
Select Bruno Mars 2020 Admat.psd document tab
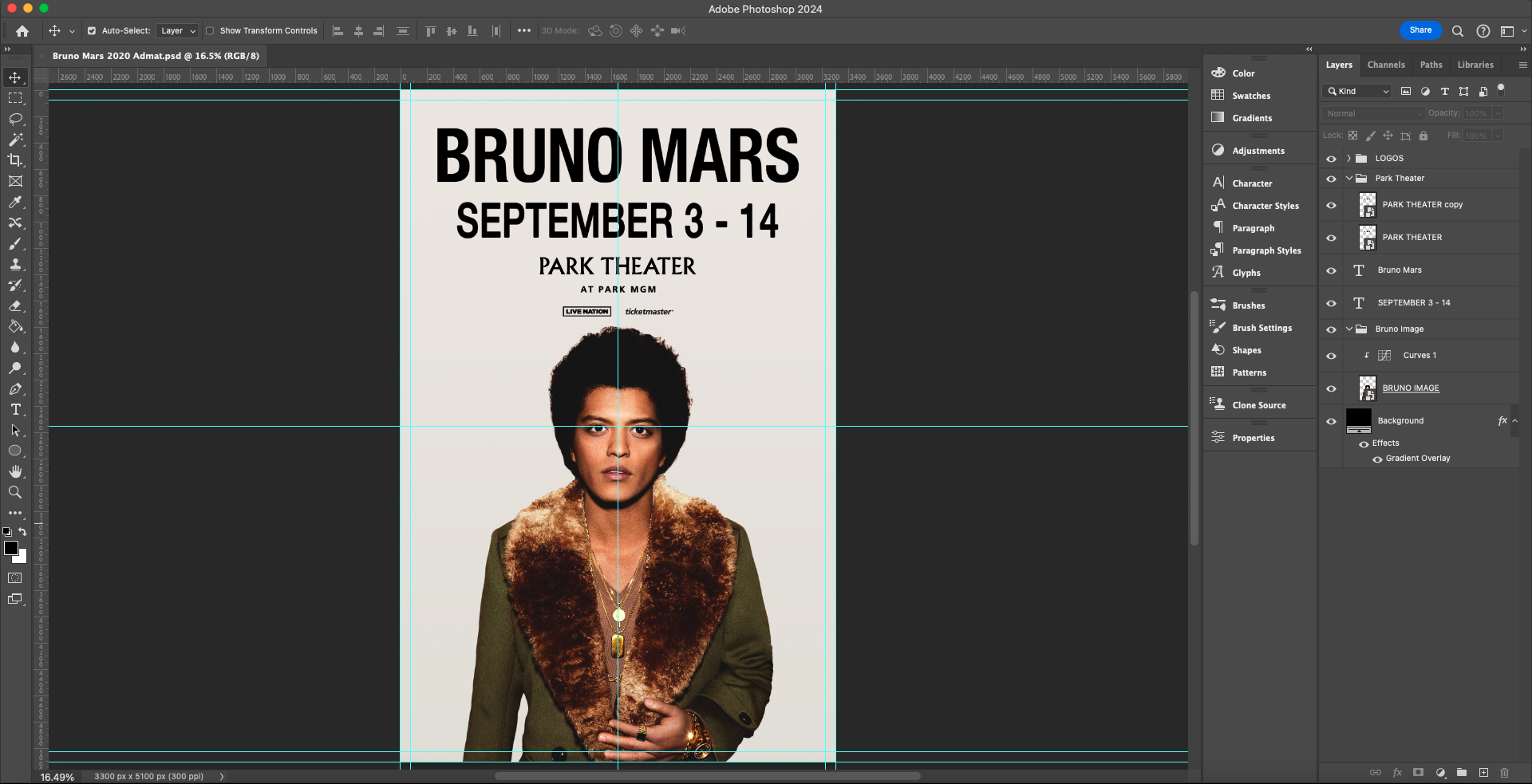[156, 56]
